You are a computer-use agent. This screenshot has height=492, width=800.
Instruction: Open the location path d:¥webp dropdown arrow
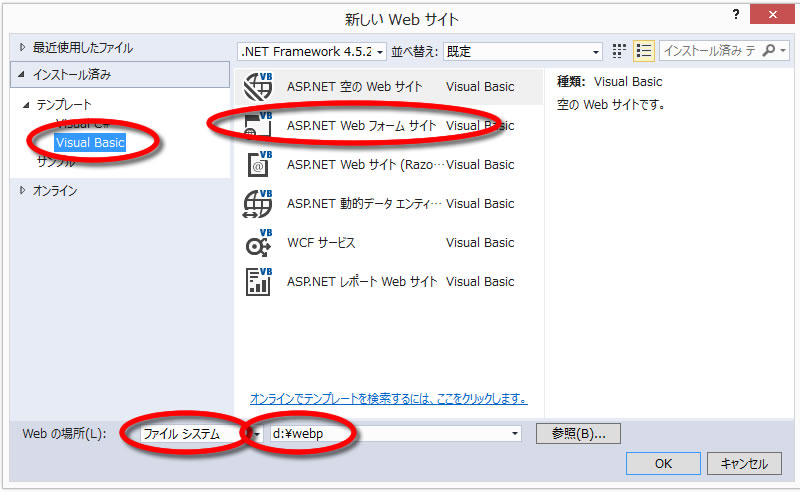(515, 434)
